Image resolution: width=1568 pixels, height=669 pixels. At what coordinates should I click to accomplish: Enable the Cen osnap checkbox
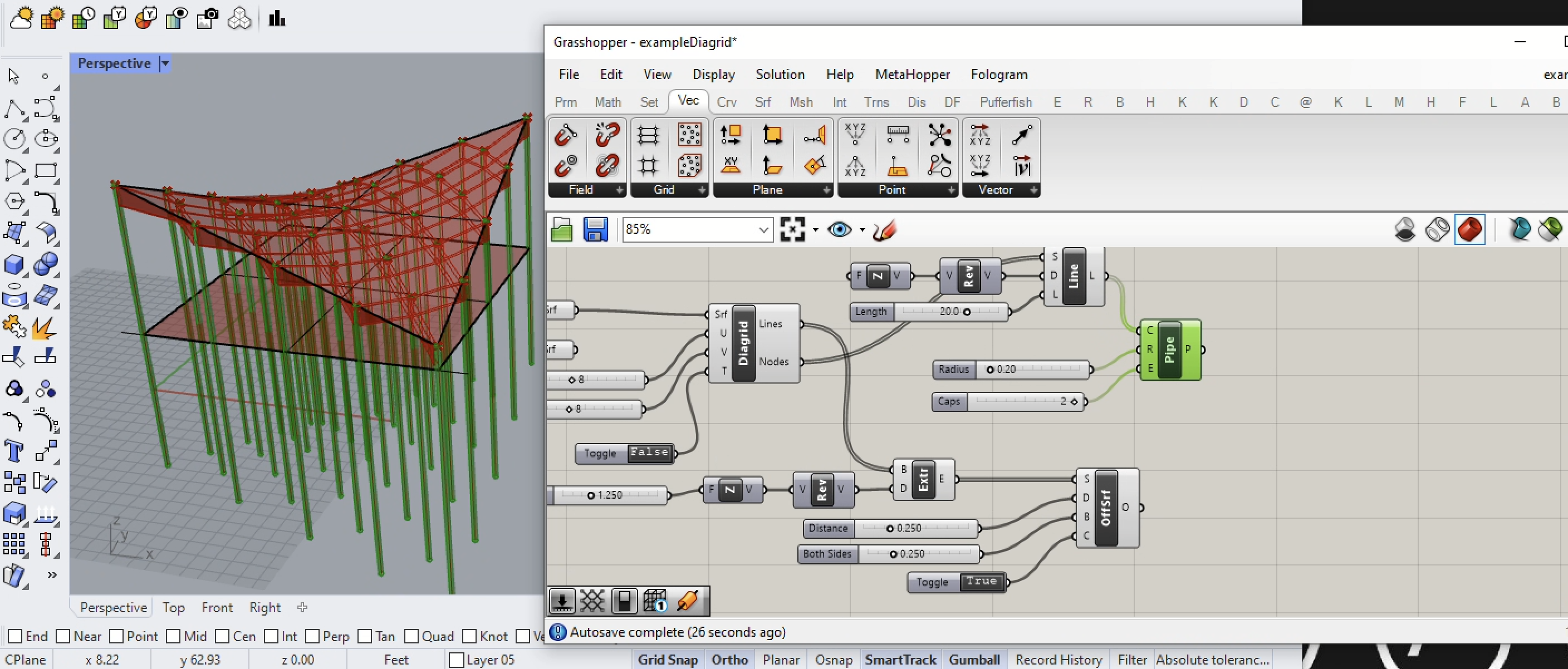(222, 636)
